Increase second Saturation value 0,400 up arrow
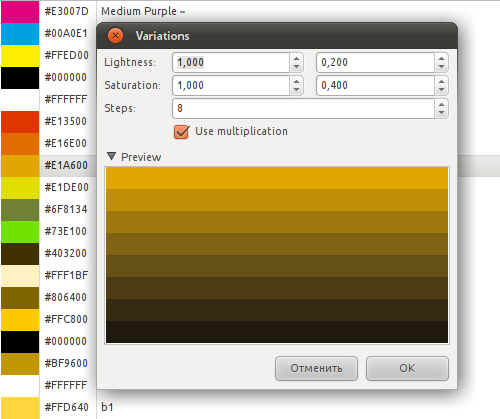The width and height of the screenshot is (500, 419). pos(441,81)
